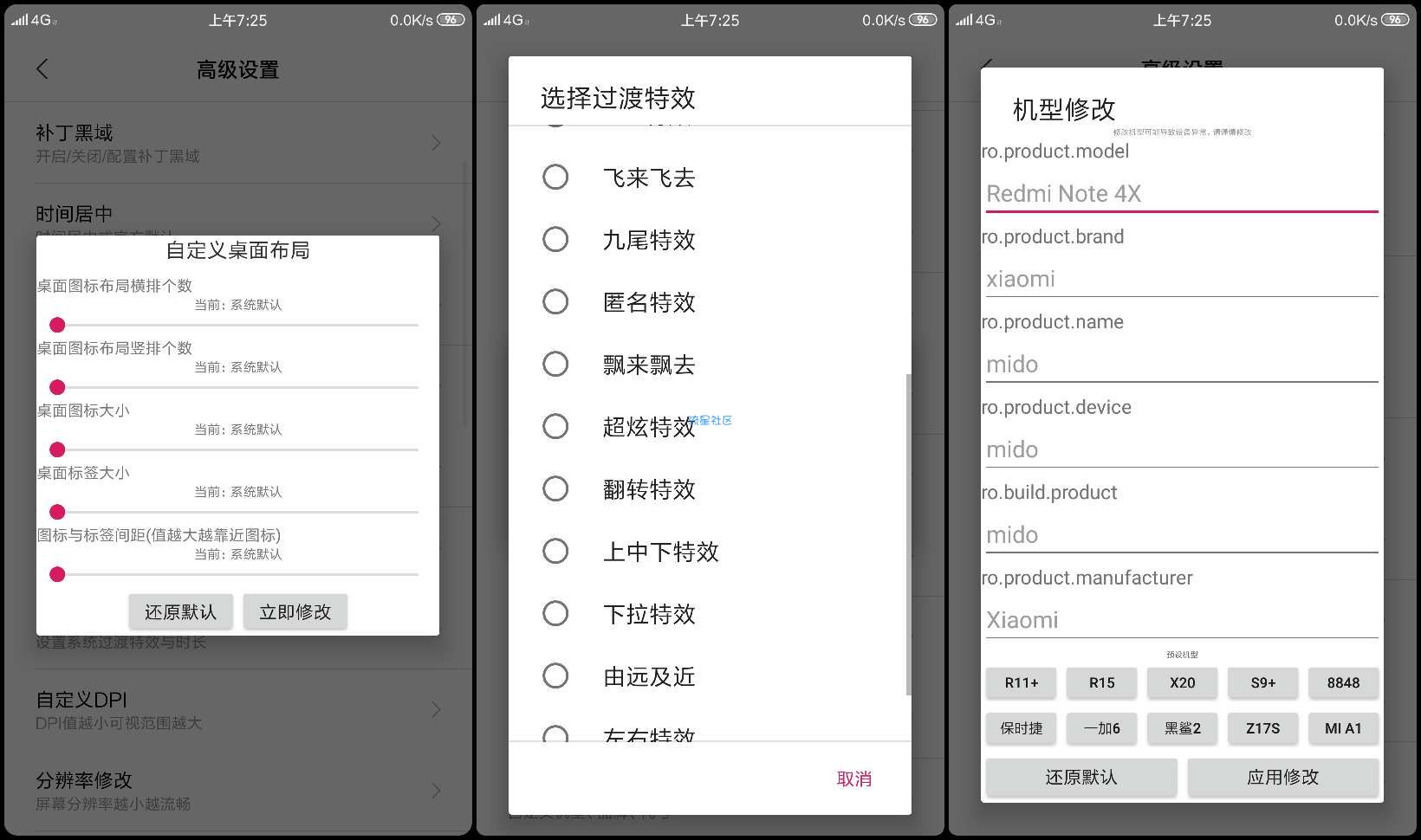1421x840 pixels.
Task: Choose 黑鲨2 preset model
Action: point(1183,728)
